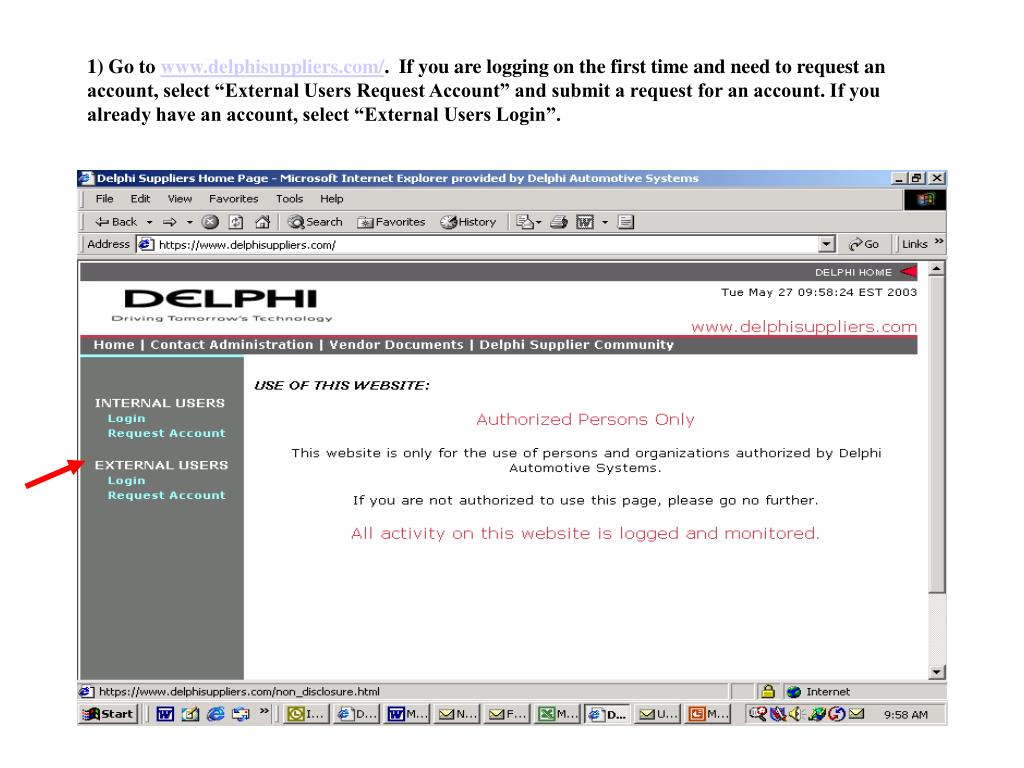1024x768 pixels.
Task: Click External Users Request Account link
Action: [167, 495]
